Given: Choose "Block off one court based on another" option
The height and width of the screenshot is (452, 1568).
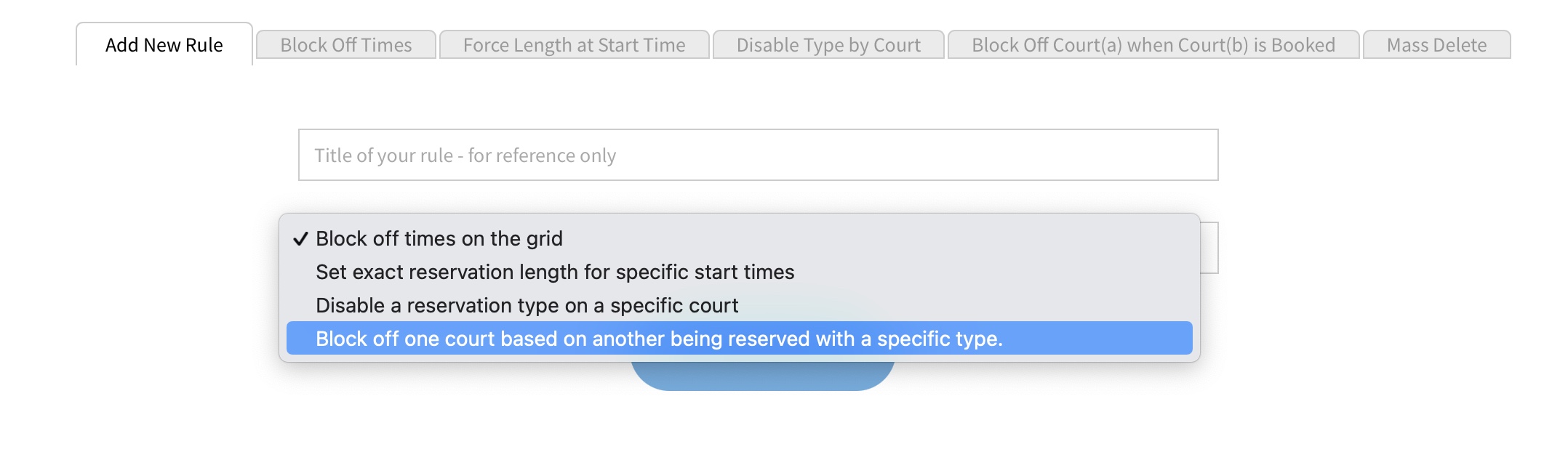Looking at the screenshot, I should pos(659,339).
